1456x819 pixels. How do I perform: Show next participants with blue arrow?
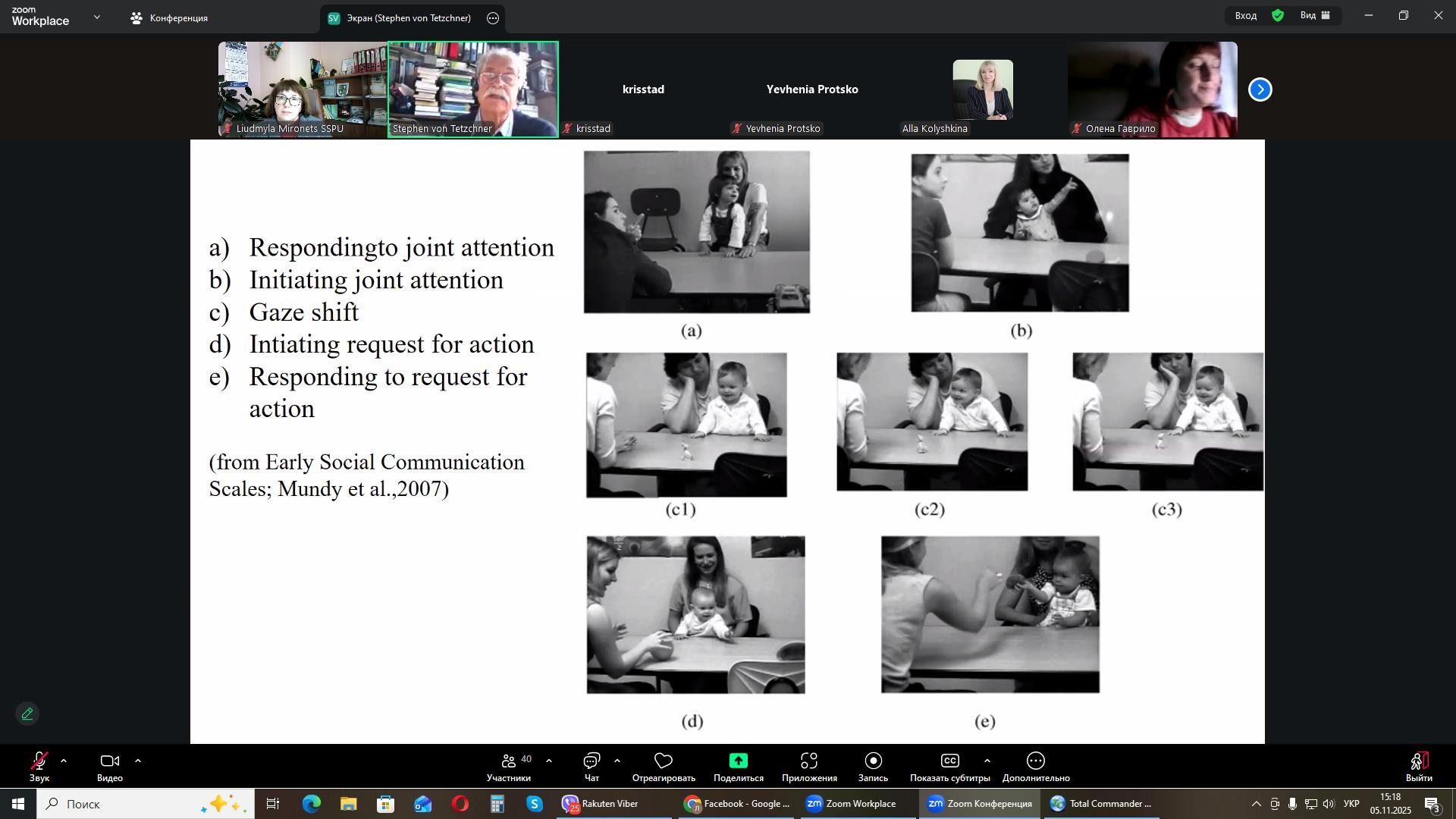(x=1260, y=89)
